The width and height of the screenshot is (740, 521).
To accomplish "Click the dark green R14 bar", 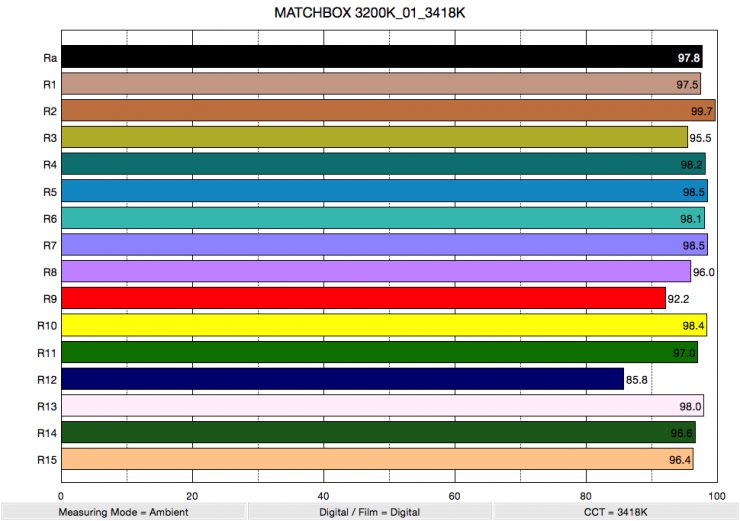I will tap(378, 433).
